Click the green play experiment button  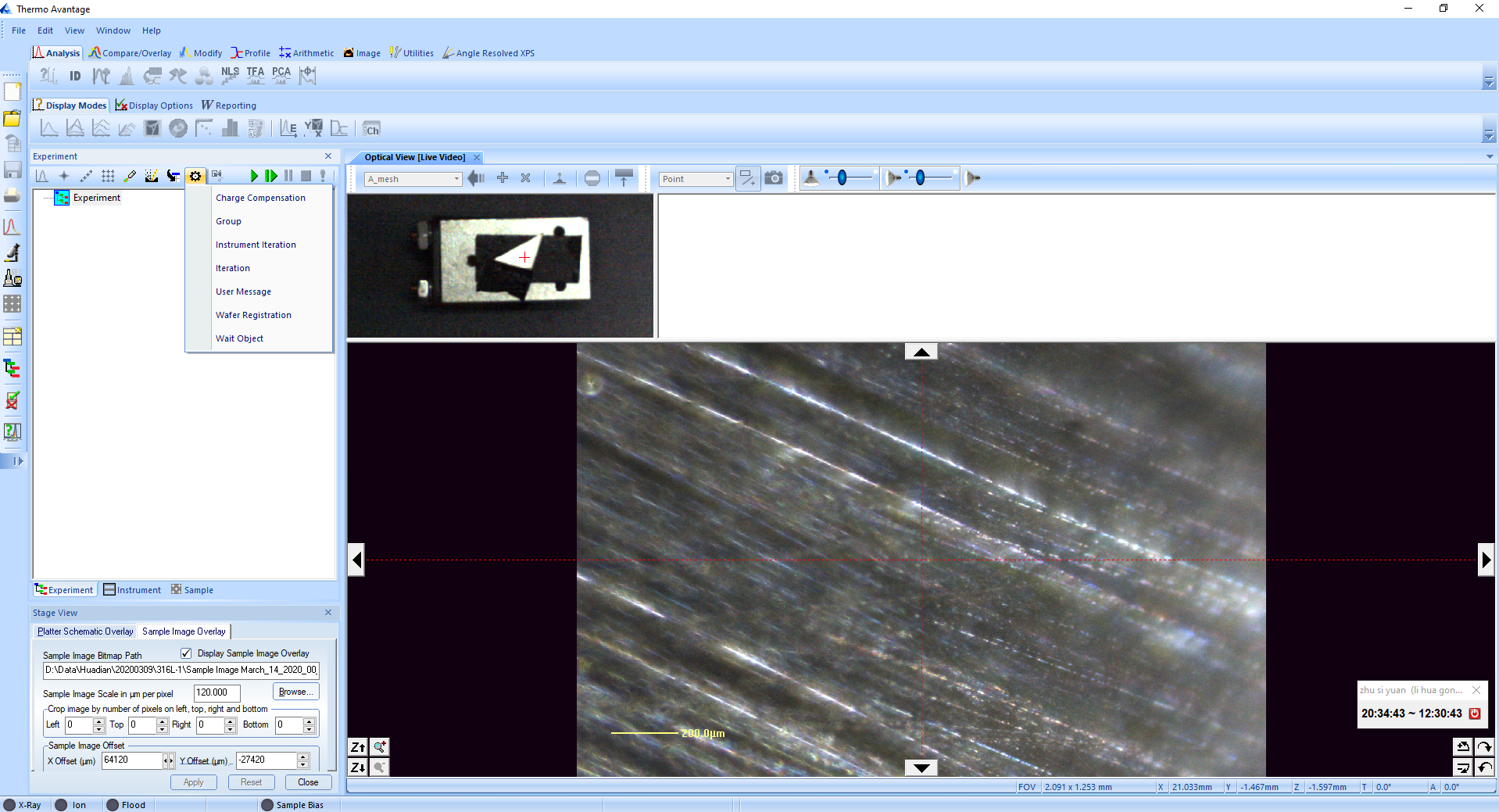[x=253, y=177]
